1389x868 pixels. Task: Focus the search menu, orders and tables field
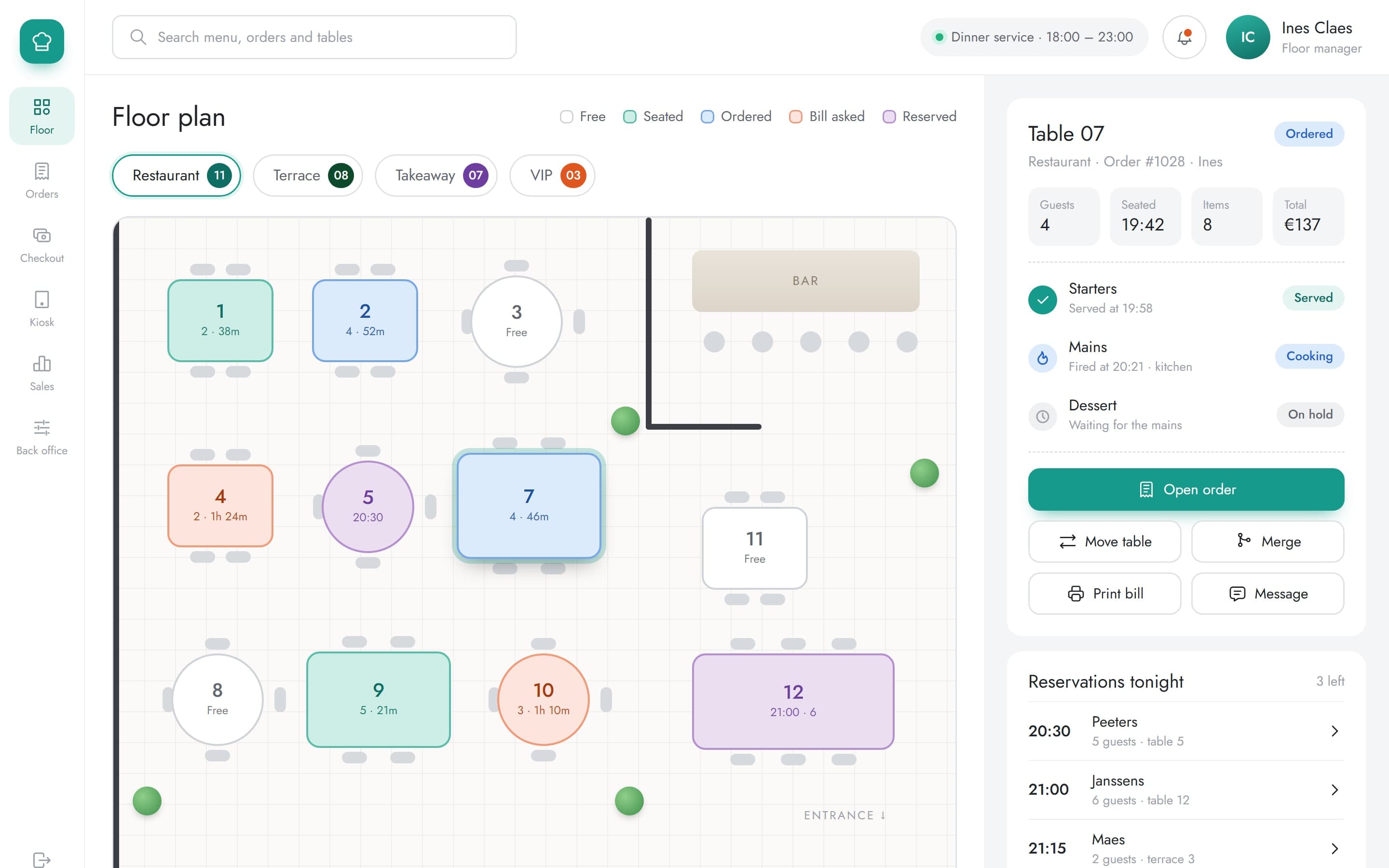(x=314, y=37)
